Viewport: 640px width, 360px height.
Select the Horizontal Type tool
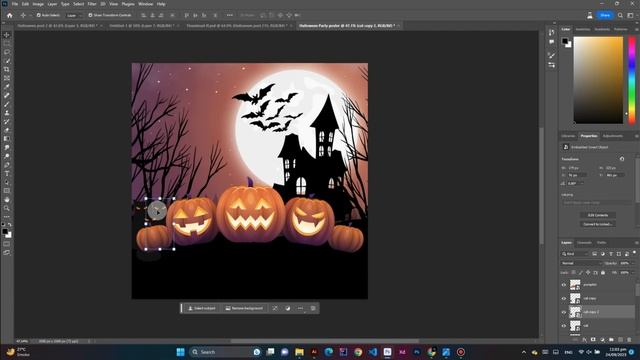click(x=7, y=173)
